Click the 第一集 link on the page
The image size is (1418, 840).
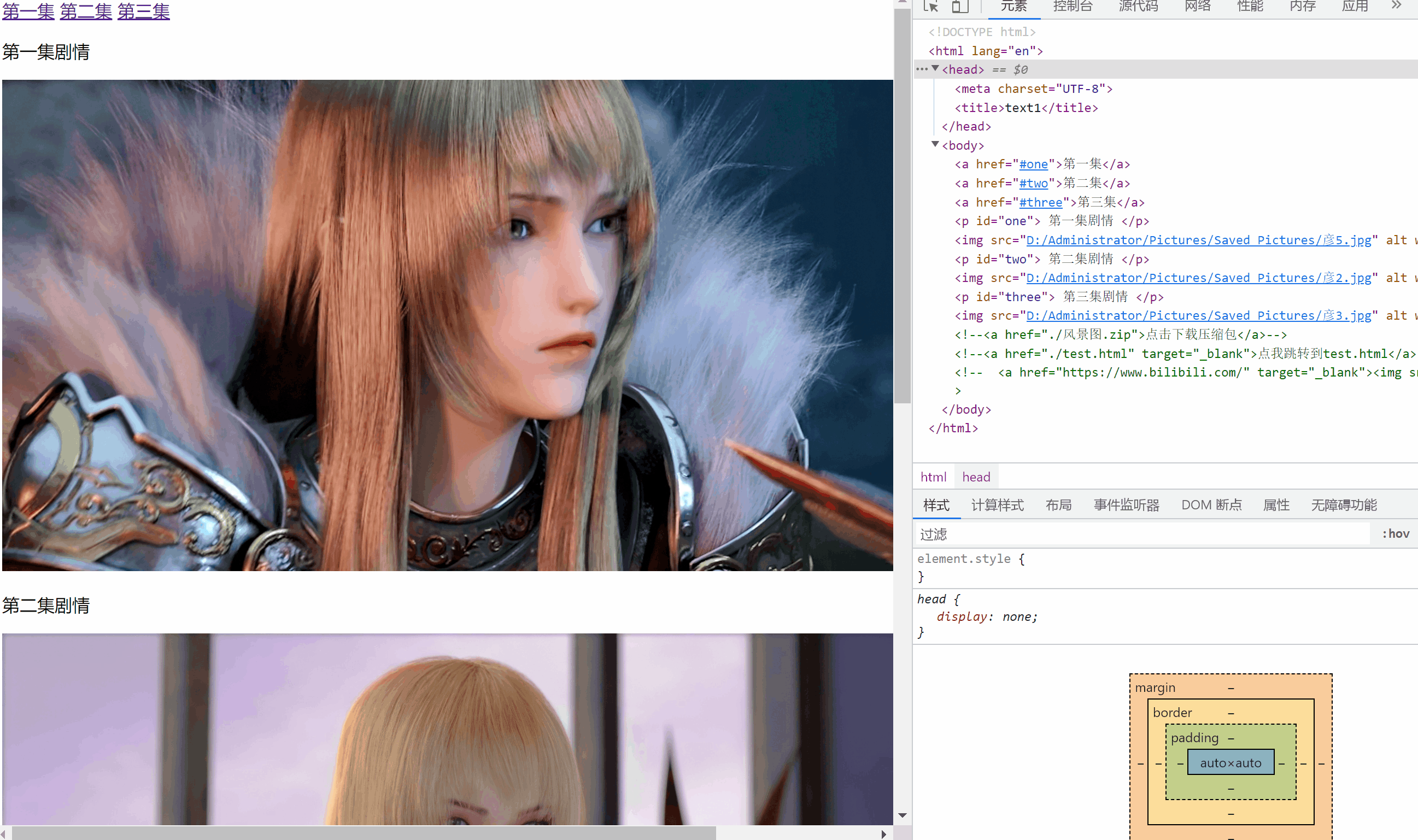click(28, 11)
